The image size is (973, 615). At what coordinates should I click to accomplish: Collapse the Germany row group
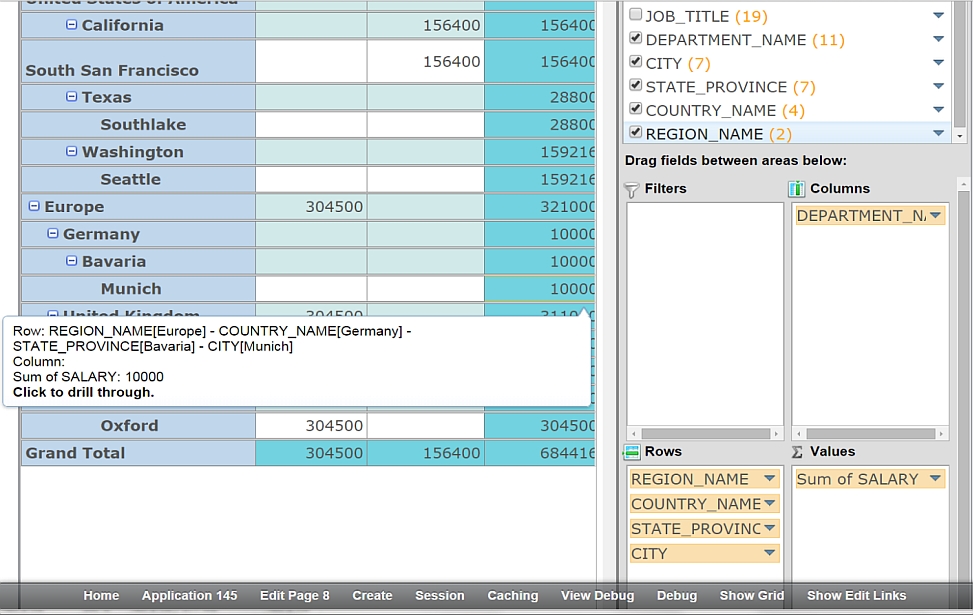pos(53,233)
